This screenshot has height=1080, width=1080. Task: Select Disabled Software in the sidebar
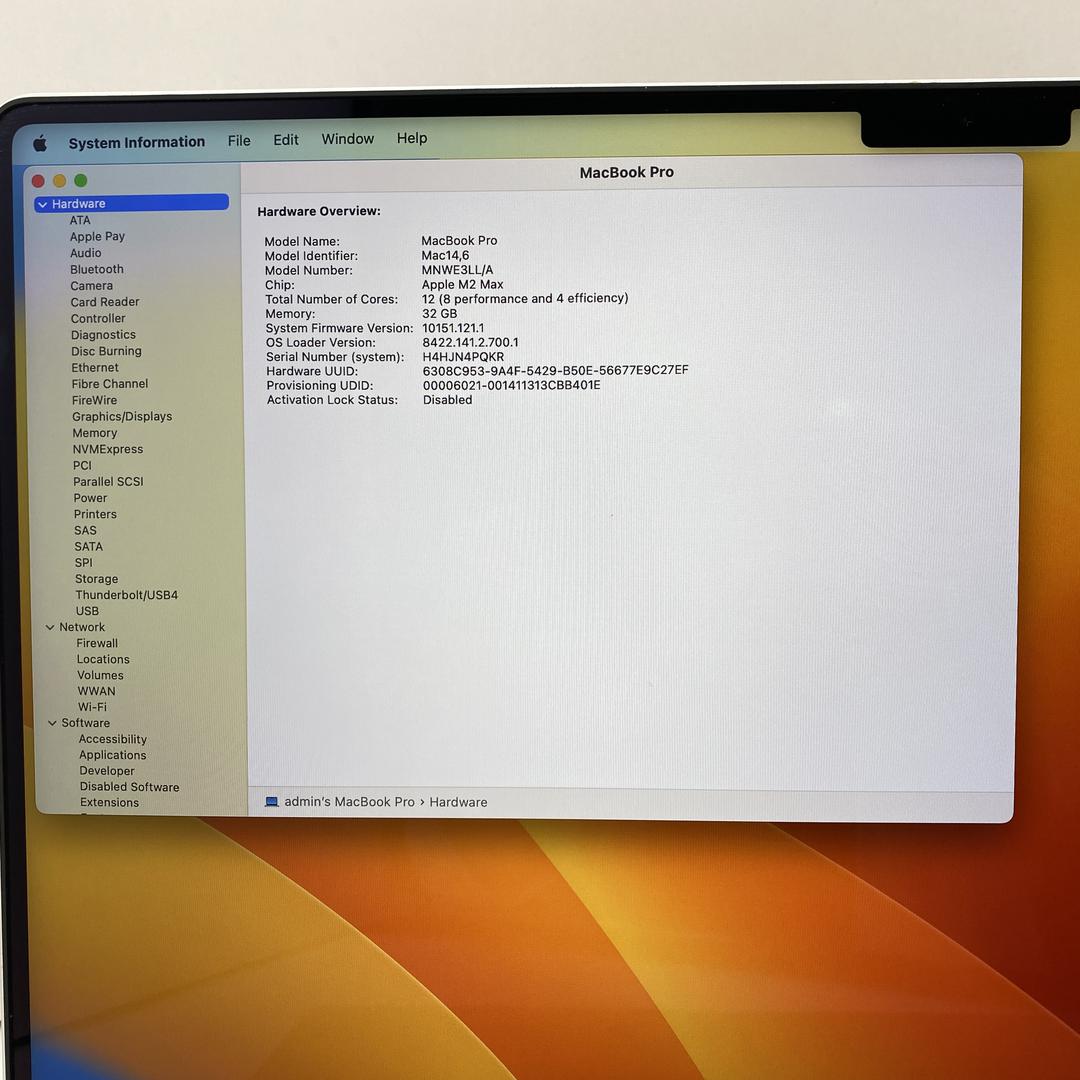point(129,787)
